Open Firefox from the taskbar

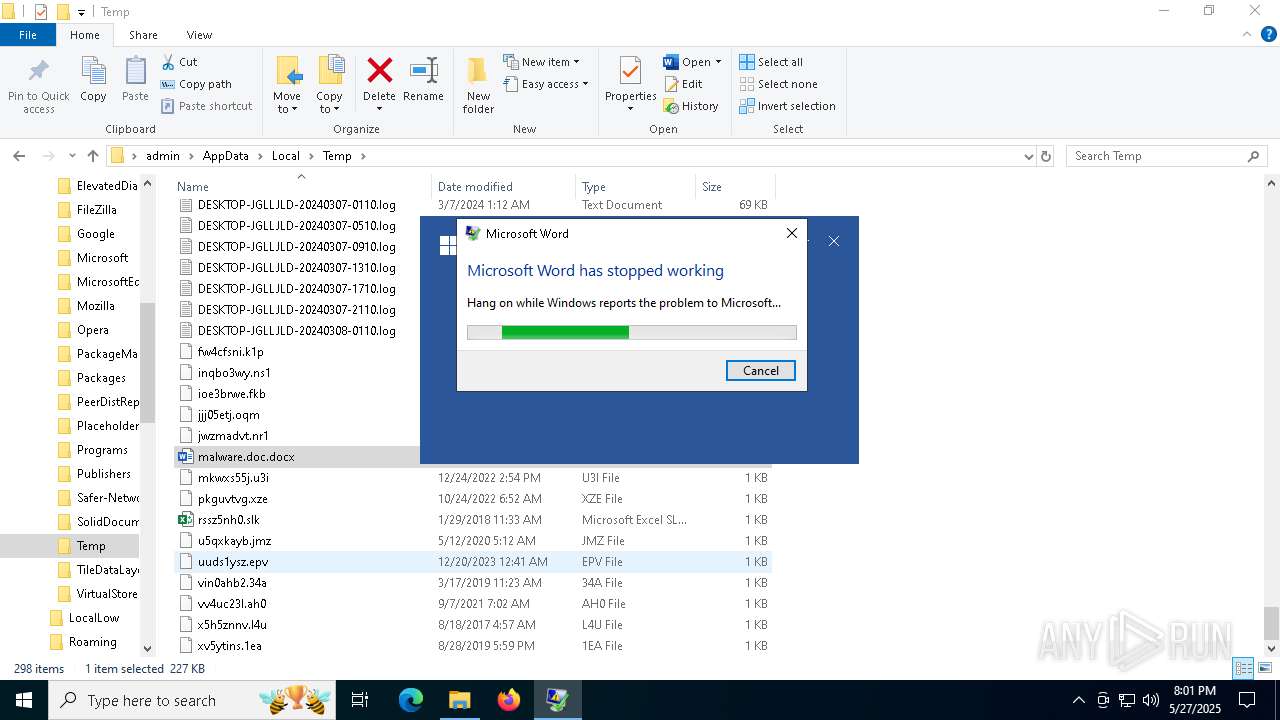(508, 700)
